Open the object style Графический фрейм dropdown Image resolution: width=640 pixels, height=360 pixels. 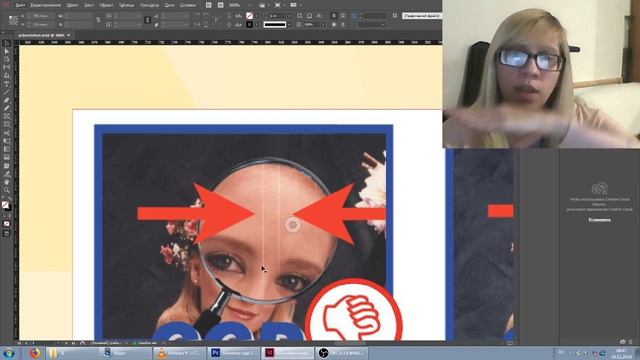pyautogui.click(x=422, y=16)
